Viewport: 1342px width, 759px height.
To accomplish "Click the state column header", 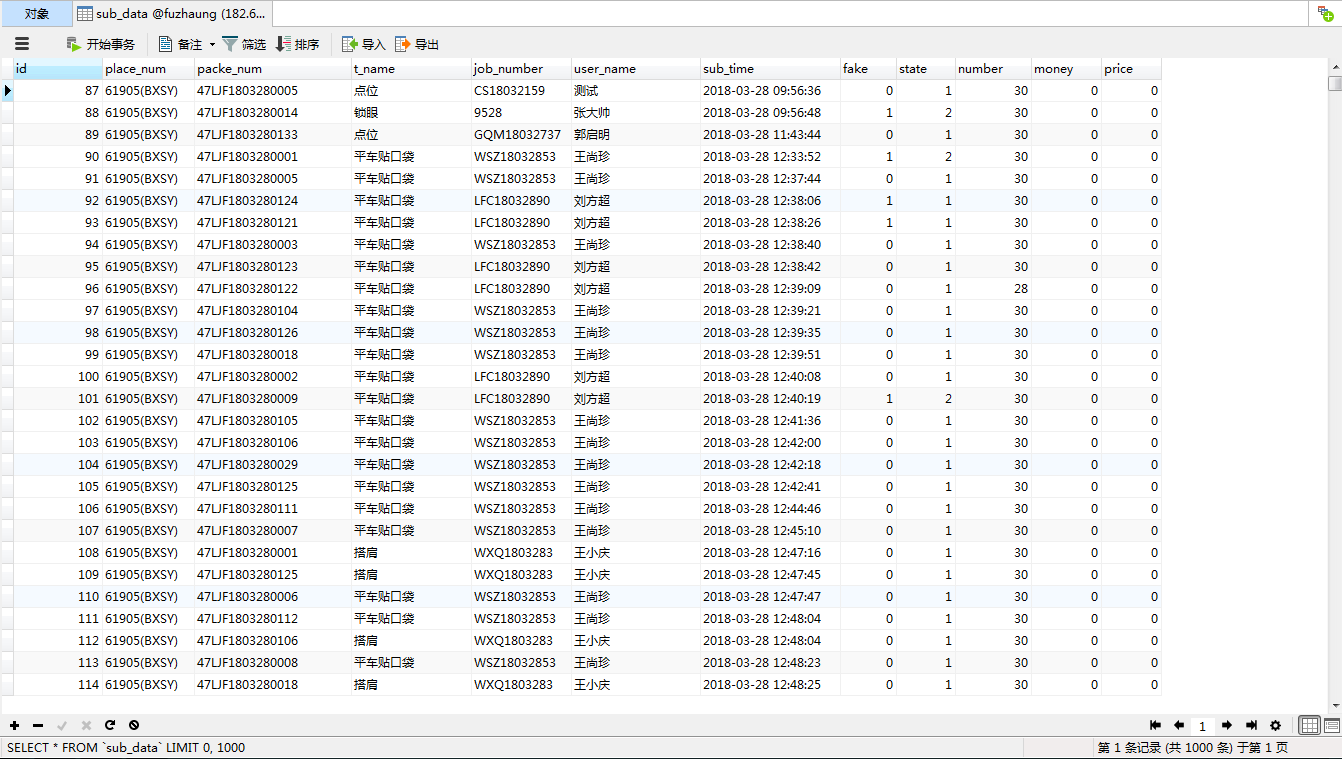I will click(926, 69).
